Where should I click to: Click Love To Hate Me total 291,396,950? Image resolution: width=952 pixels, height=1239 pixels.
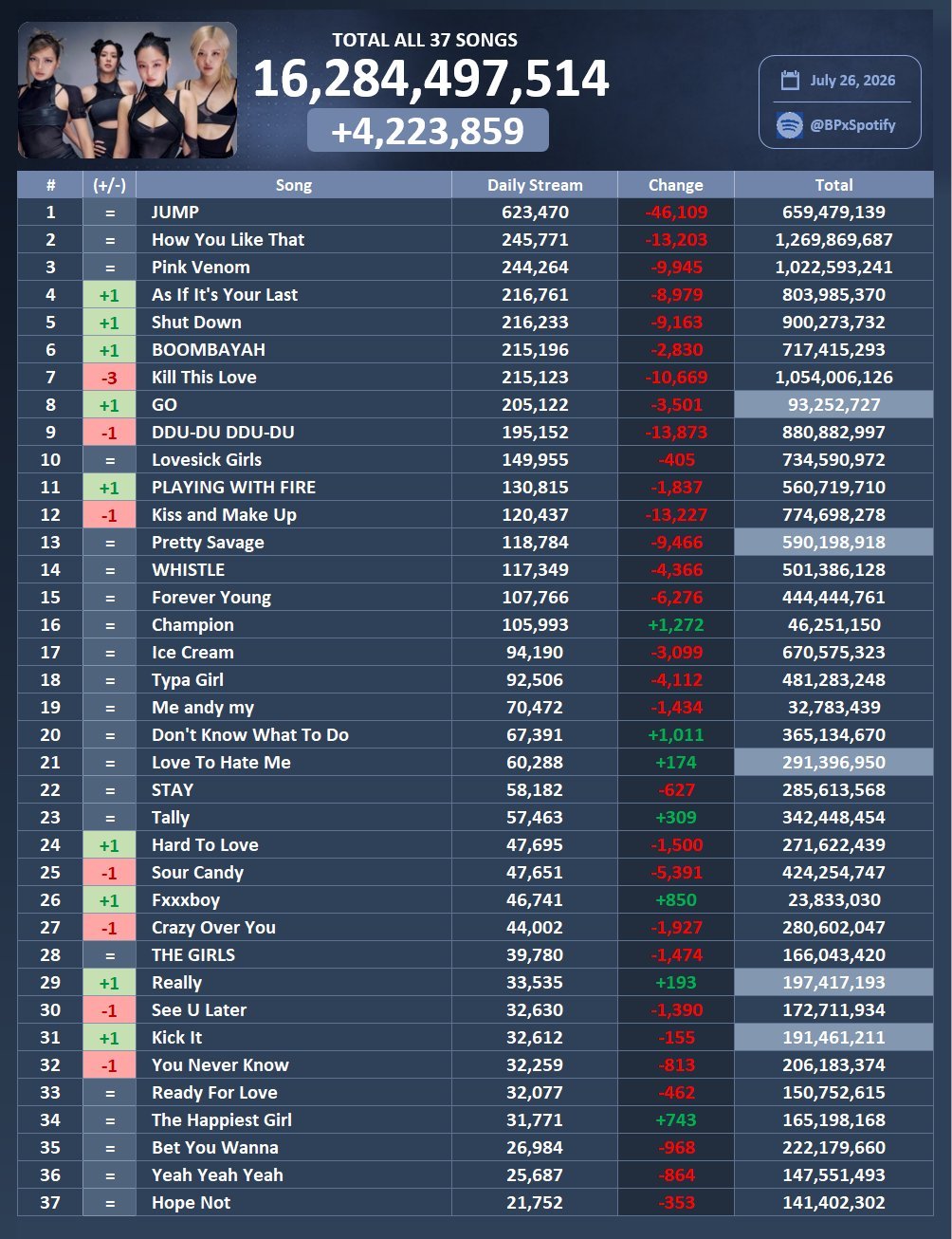tap(834, 763)
